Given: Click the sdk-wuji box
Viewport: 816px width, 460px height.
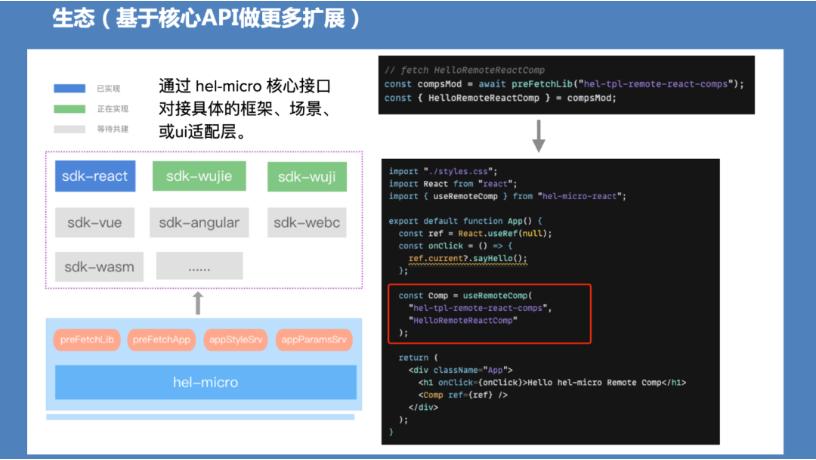Looking at the screenshot, I should pyautogui.click(x=307, y=177).
